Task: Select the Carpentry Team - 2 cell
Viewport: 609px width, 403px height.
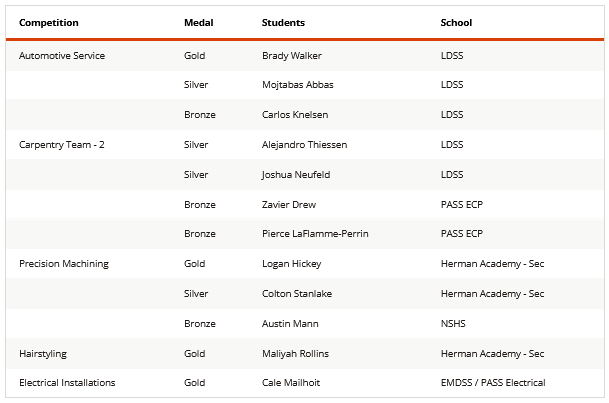Action: pyautogui.click(x=62, y=145)
